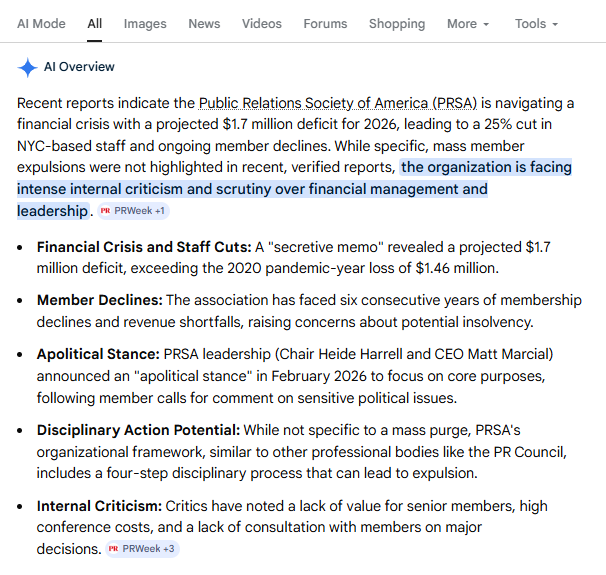Switch to Forums results
This screenshot has width=606, height=575.
pos(325,23)
